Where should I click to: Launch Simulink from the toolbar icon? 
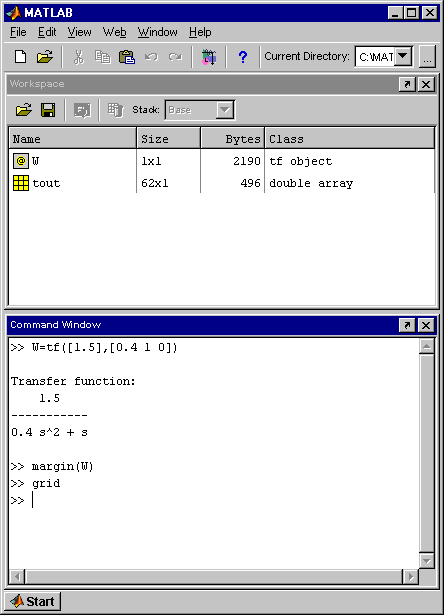point(209,57)
